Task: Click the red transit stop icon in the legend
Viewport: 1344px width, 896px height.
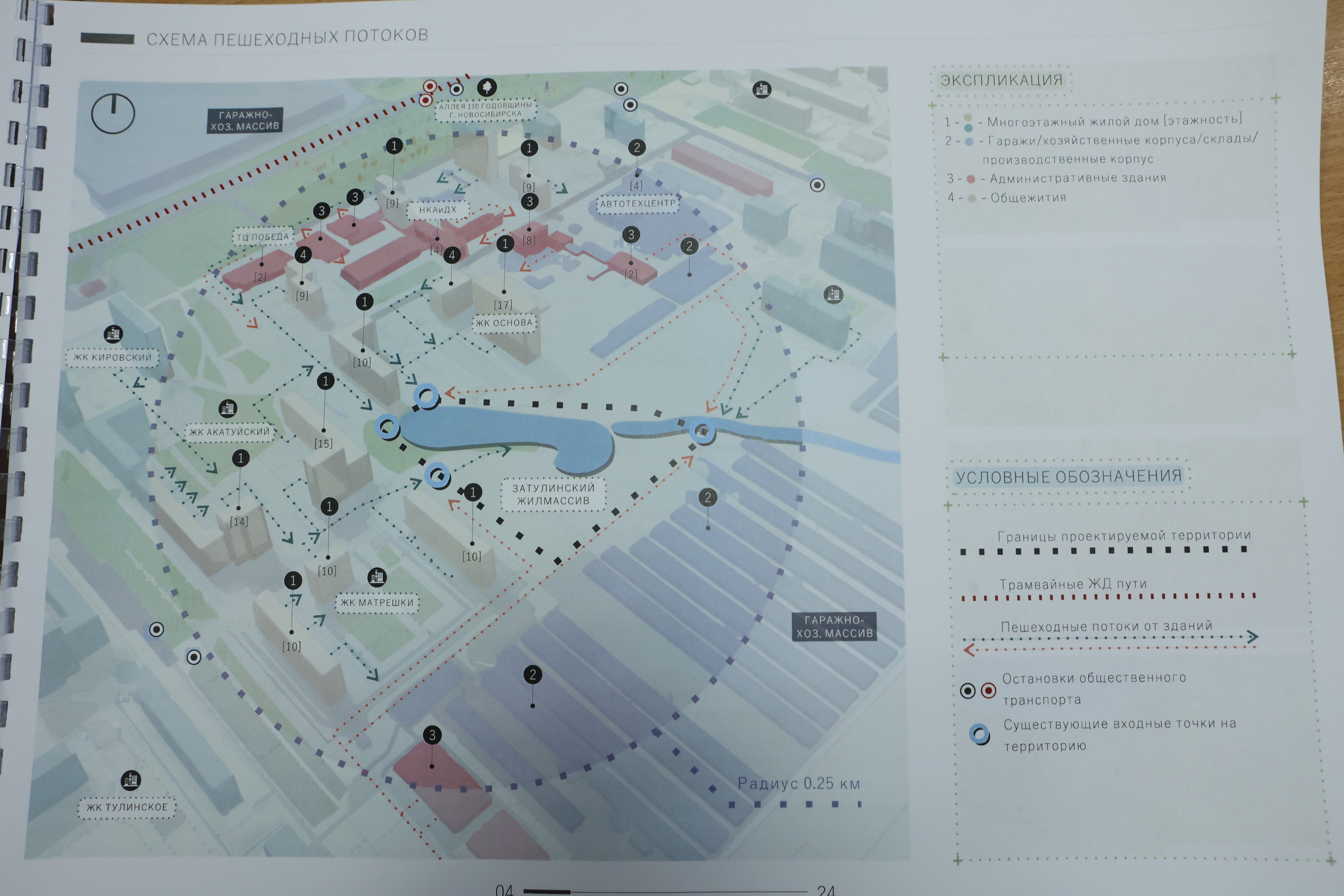Action: [988, 691]
